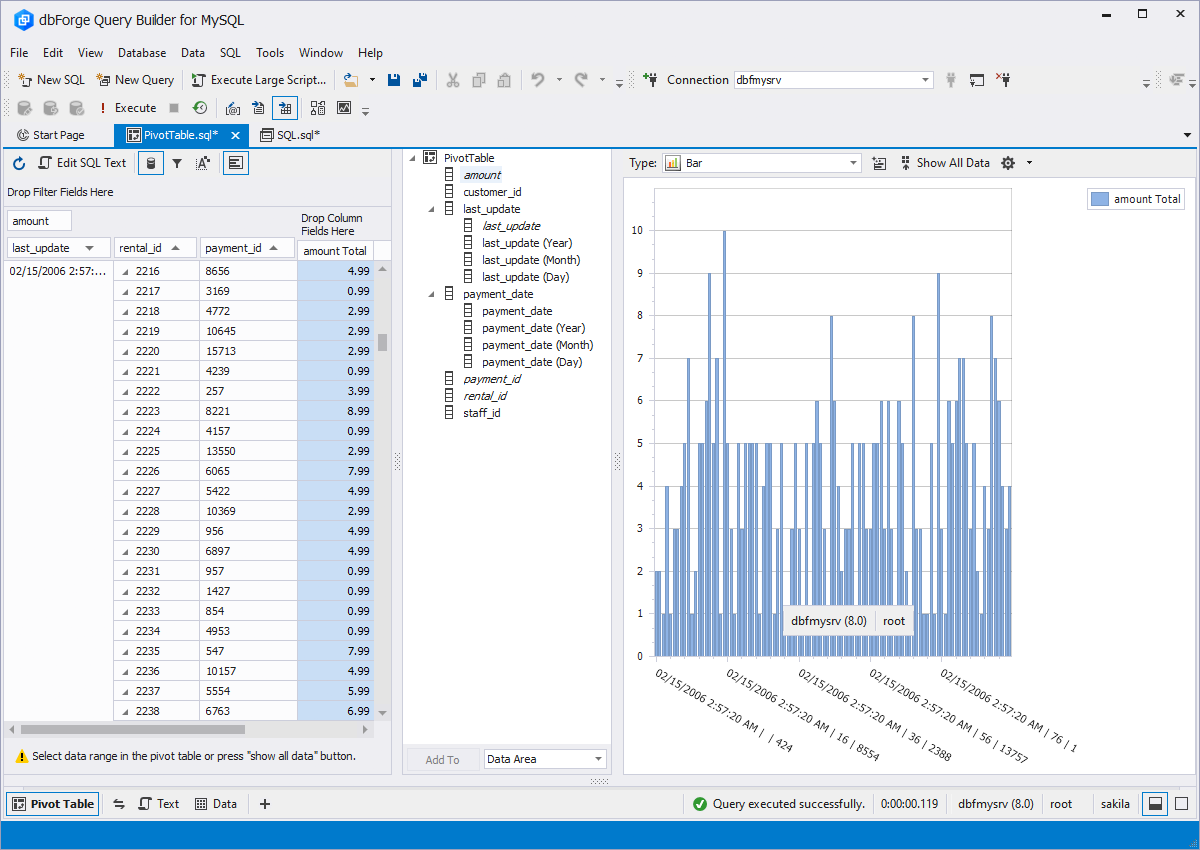Collapse the last_update tree node
Image resolution: width=1200 pixels, height=850 pixels.
tap(433, 209)
